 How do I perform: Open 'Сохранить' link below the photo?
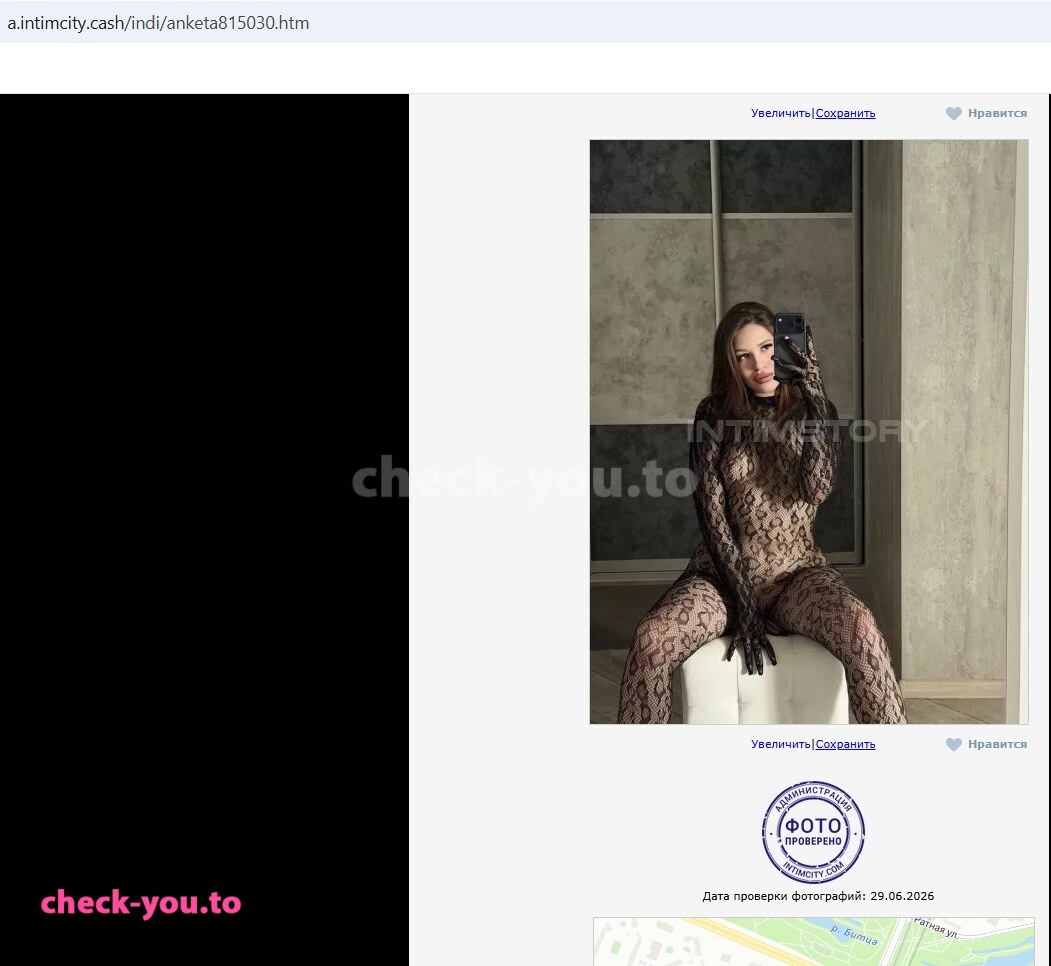point(845,744)
